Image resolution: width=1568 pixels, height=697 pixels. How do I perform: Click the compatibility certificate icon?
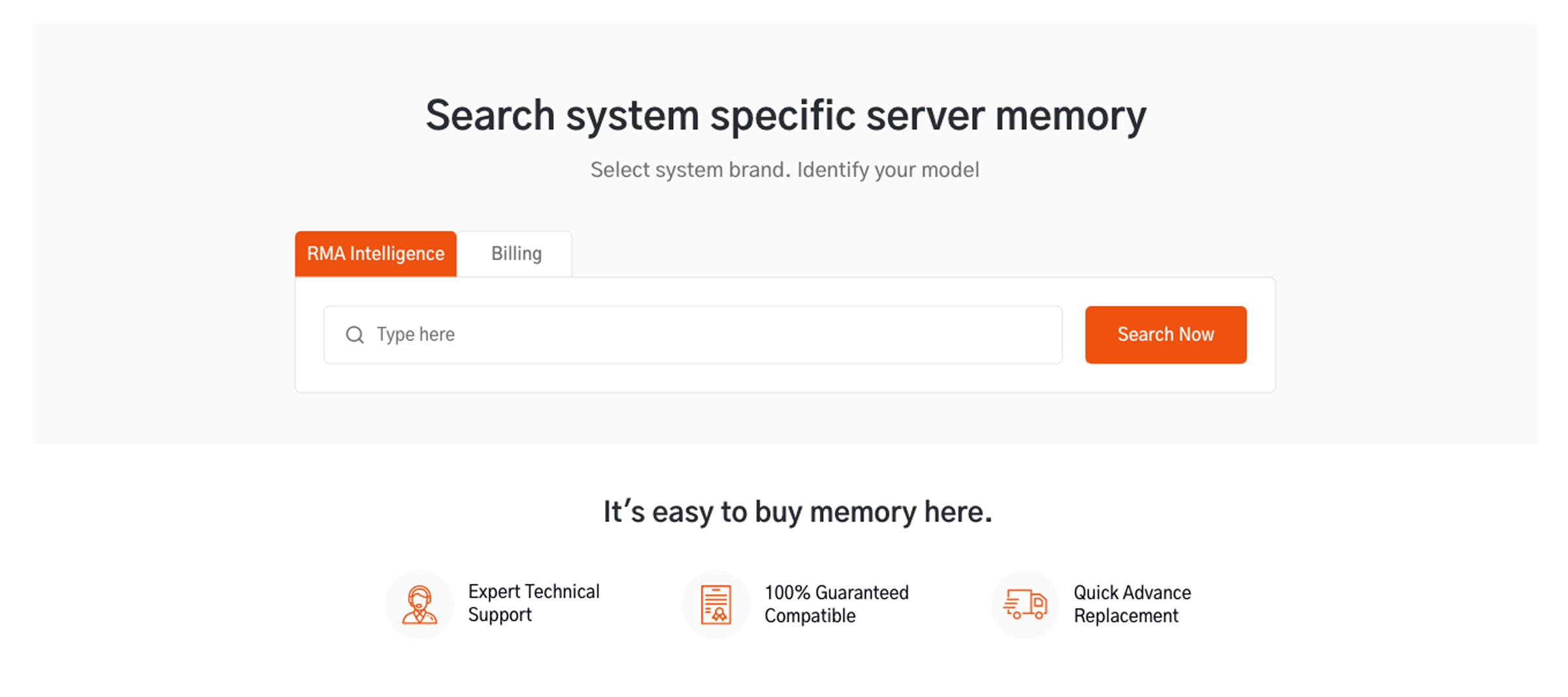715,604
